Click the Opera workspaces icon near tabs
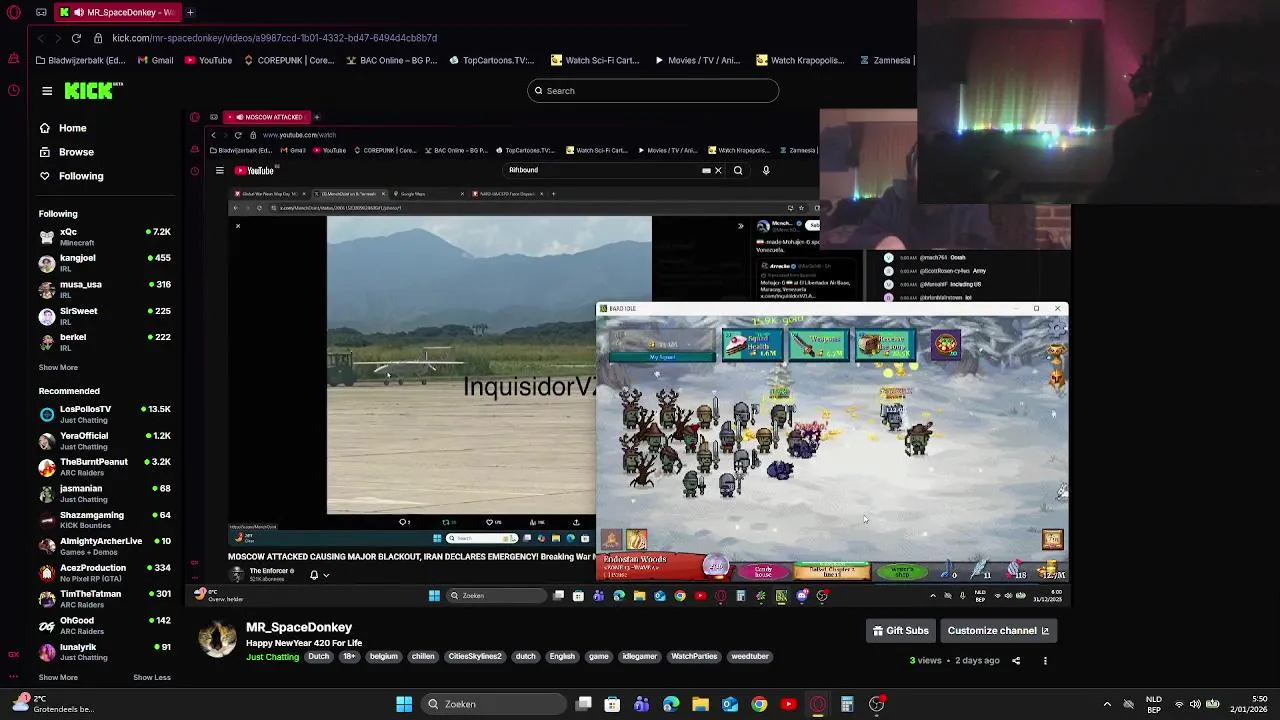This screenshot has height=720, width=1280. point(41,12)
